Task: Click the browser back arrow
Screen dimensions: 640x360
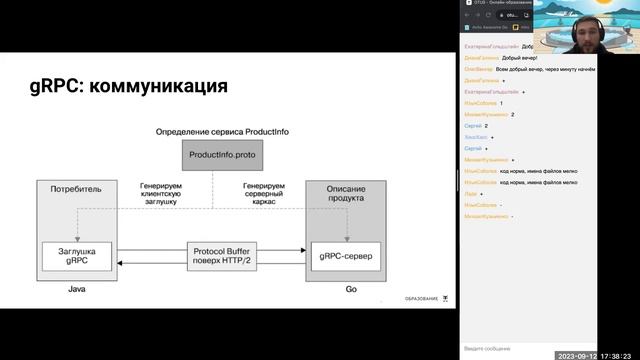Action: click(x=467, y=15)
